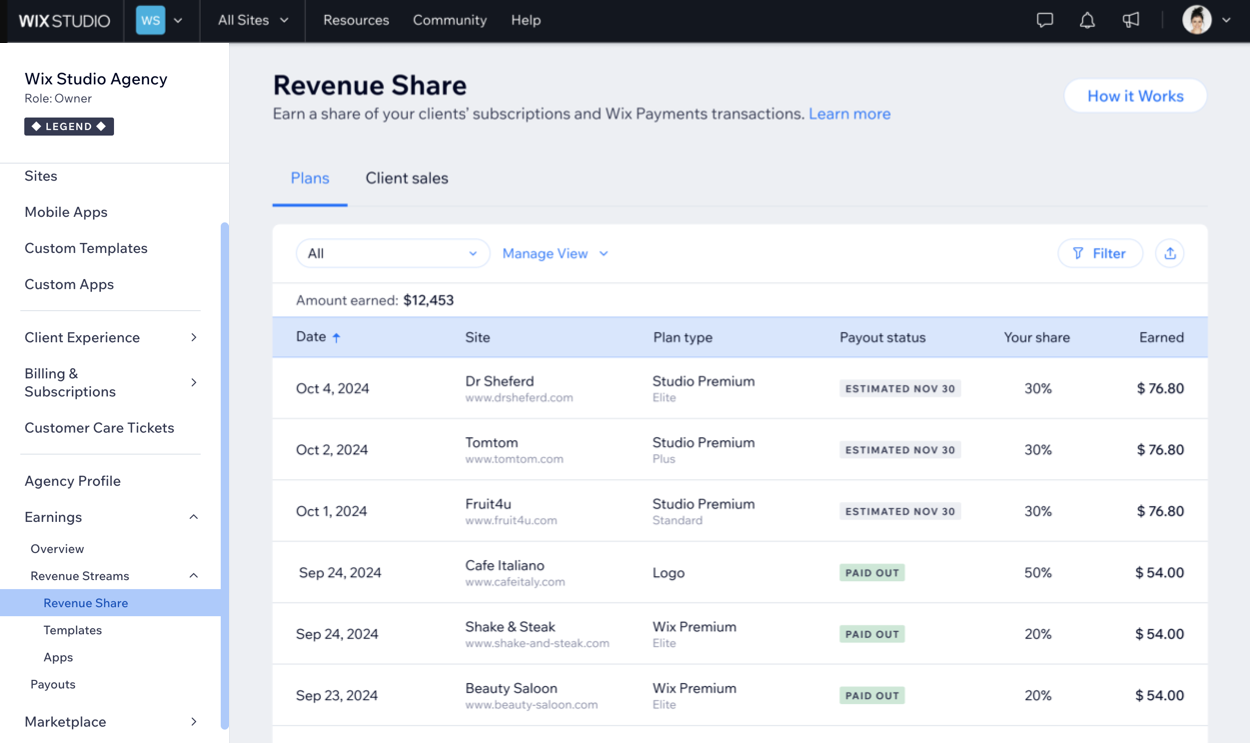Select the Cafe Italiano site name

coord(505,565)
